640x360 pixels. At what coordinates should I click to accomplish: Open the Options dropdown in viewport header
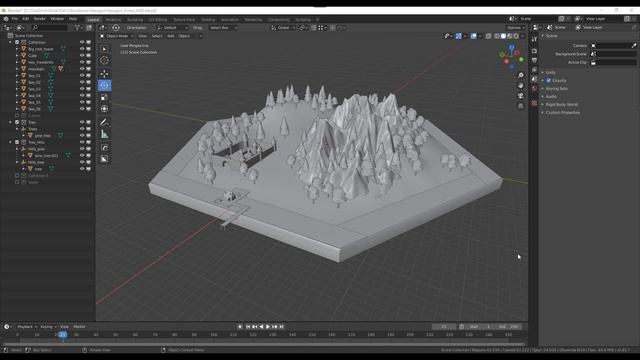pyautogui.click(x=516, y=28)
